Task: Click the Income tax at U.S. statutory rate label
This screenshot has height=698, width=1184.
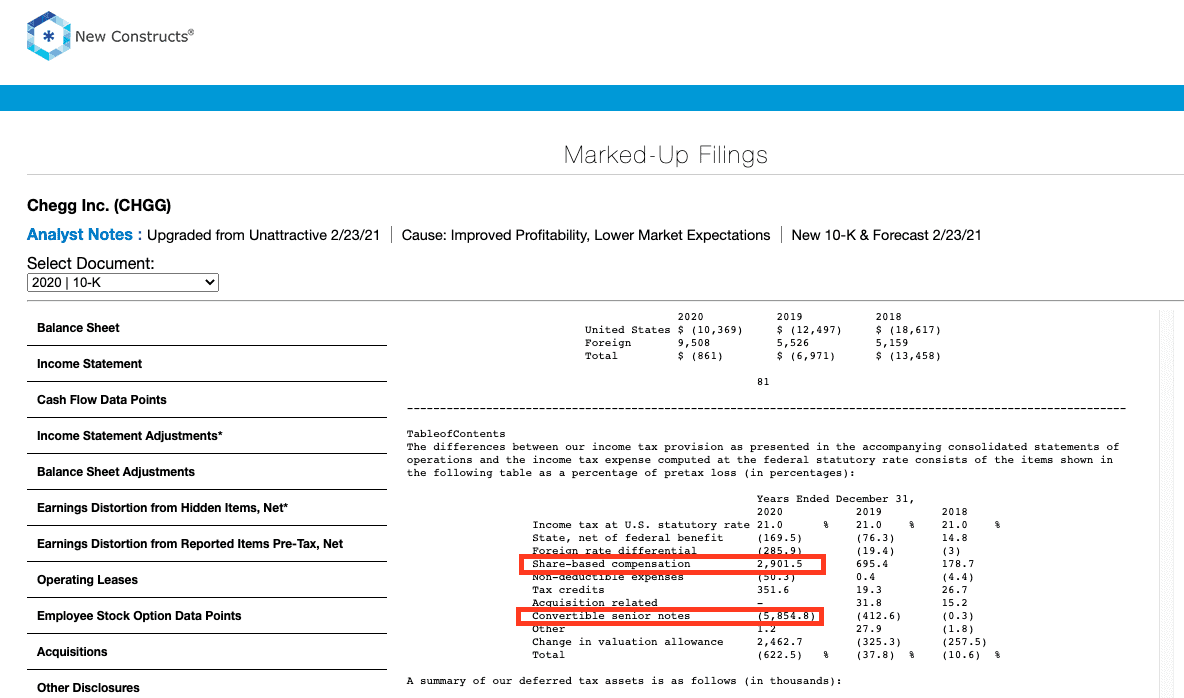Action: 640,525
